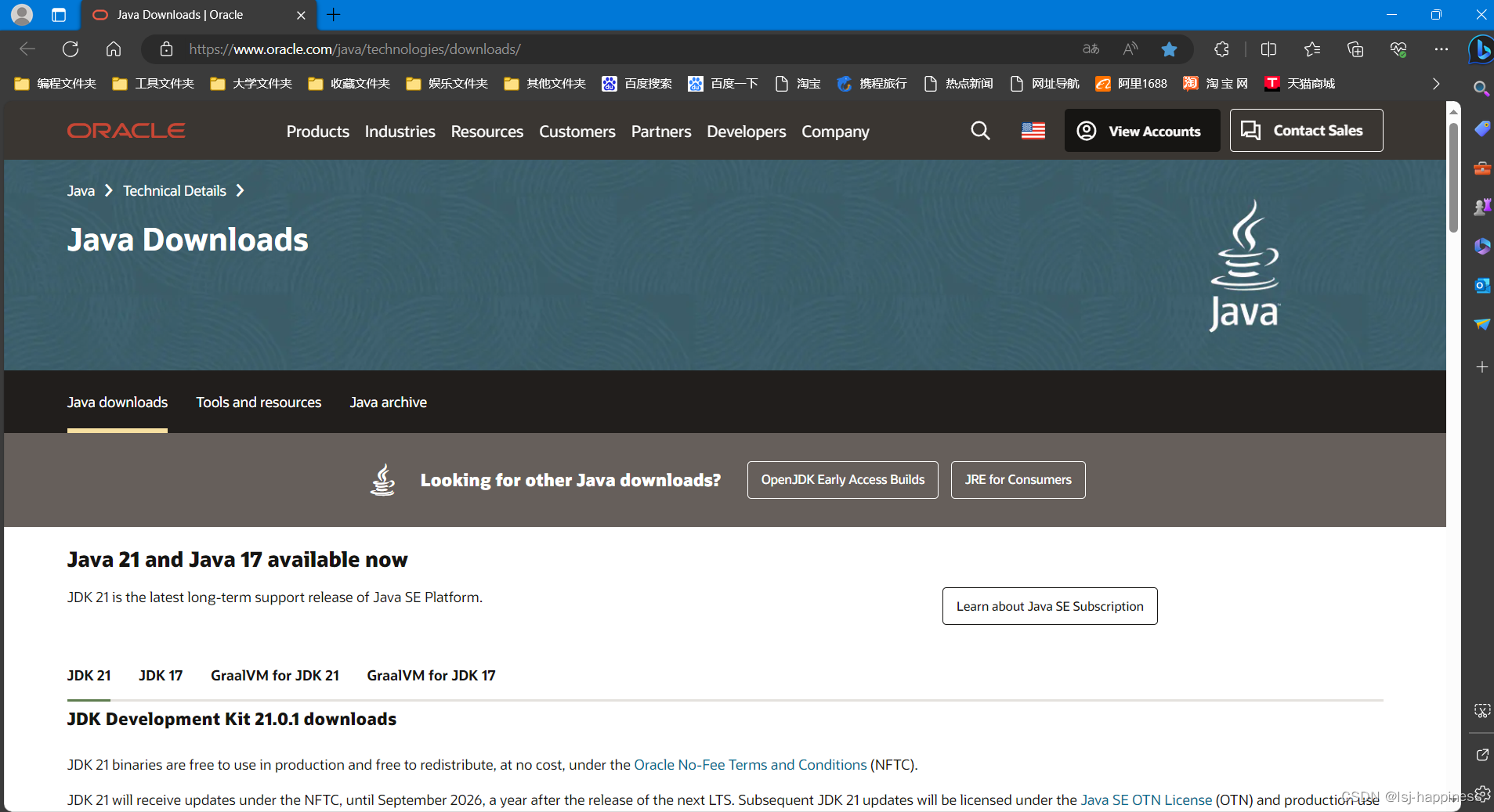Select the Java downloads tab
1494x812 pixels.
[118, 402]
